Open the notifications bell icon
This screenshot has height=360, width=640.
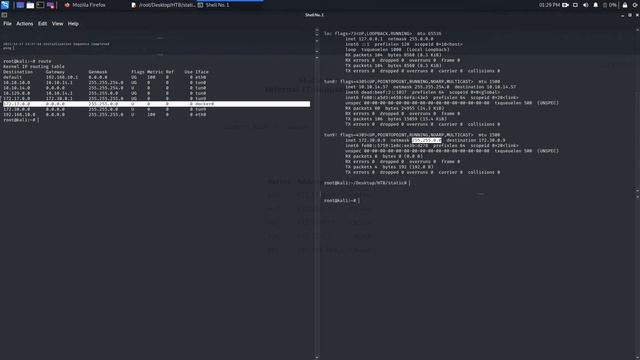click(x=596, y=5)
